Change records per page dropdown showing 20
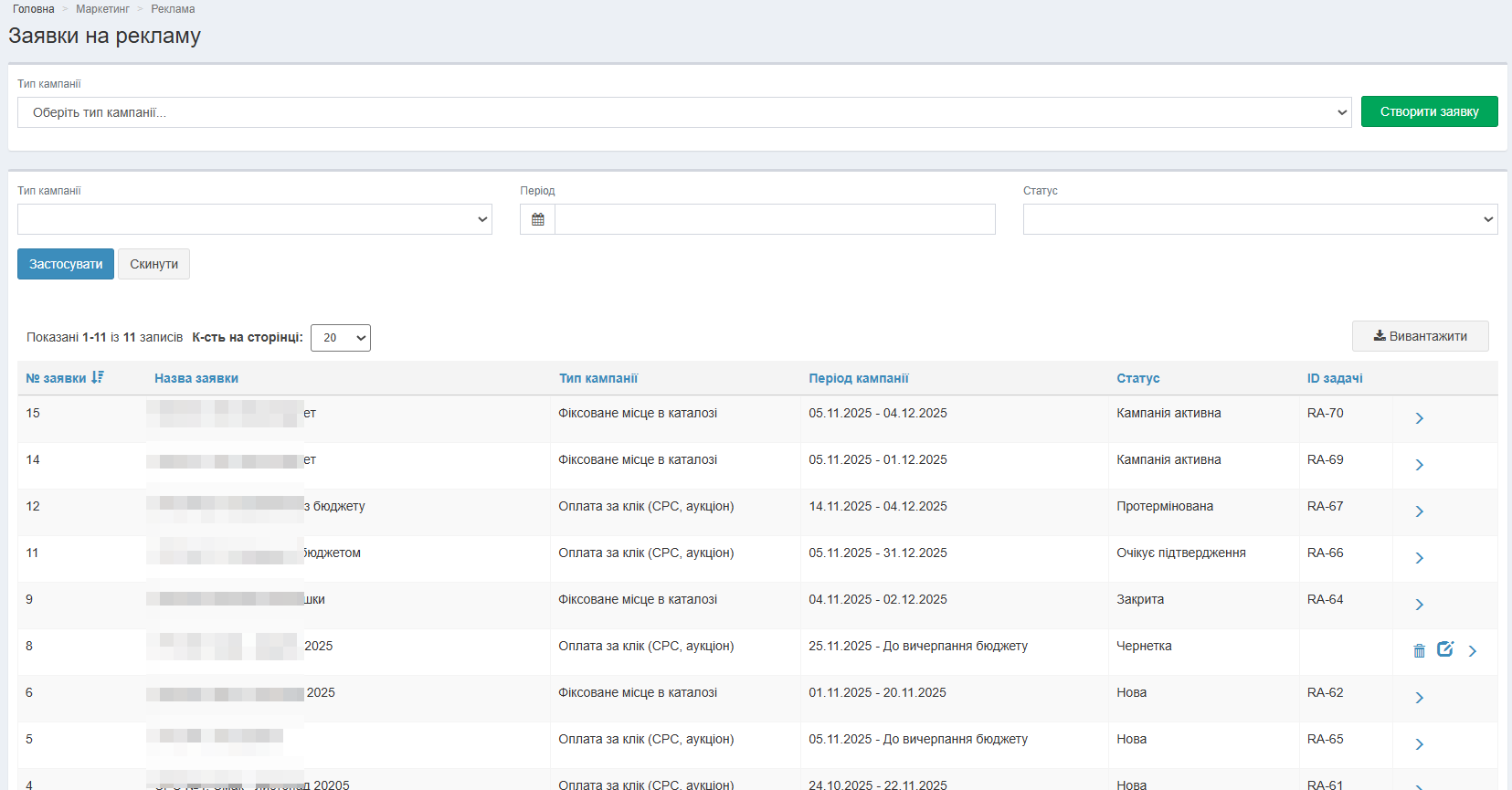This screenshot has height=790, width=1512. [x=340, y=338]
